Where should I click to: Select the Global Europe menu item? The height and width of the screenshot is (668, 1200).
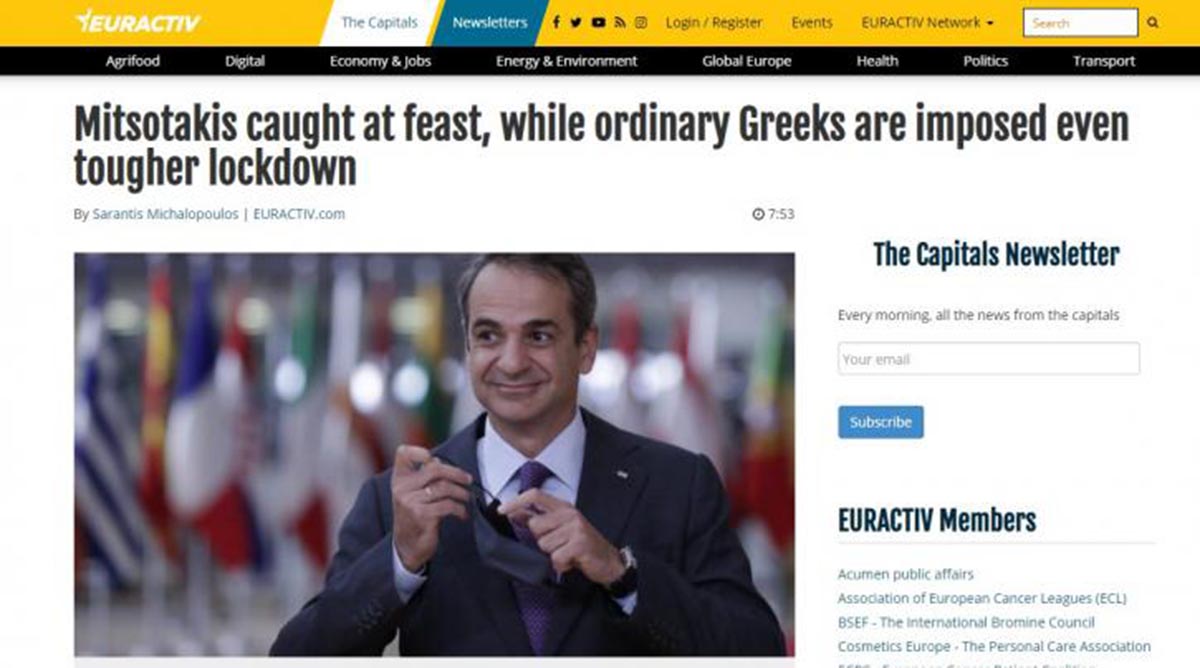click(746, 61)
